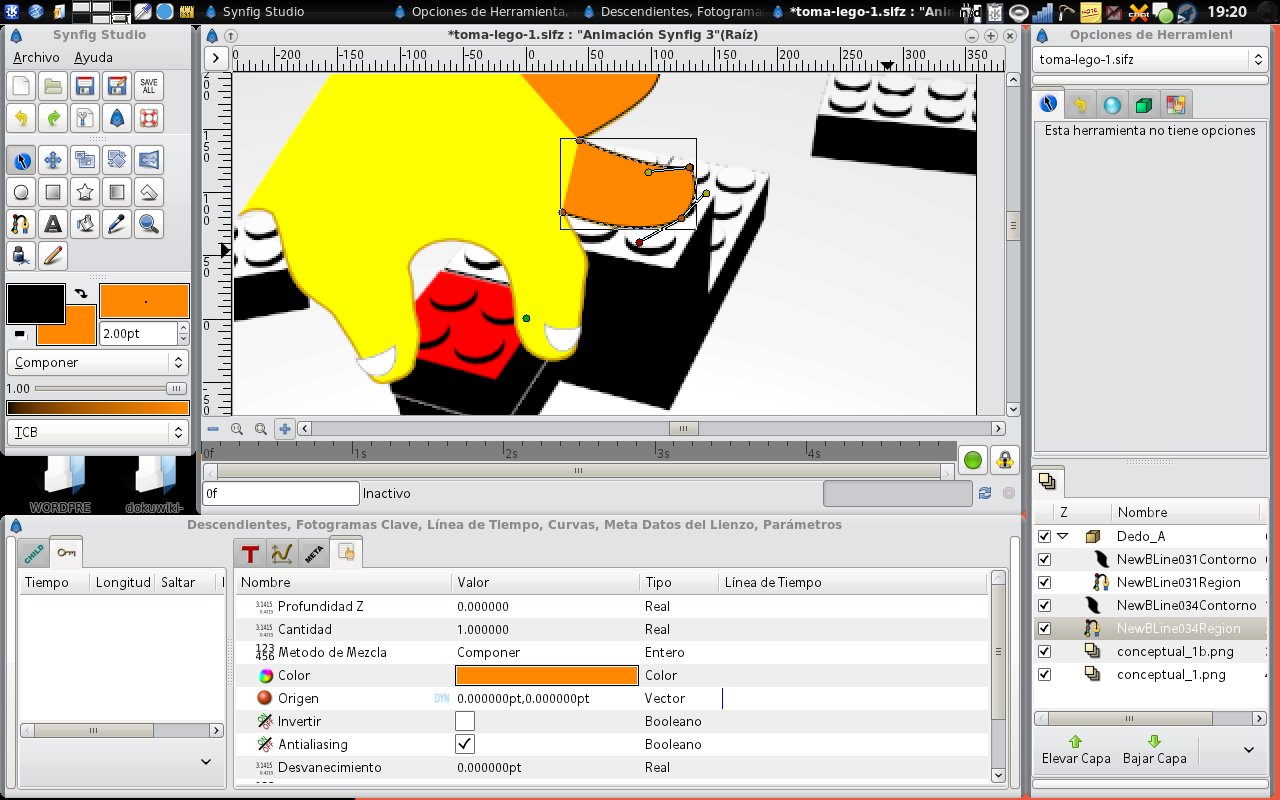The image size is (1280, 800).
Task: Select the Fill bucket tool
Action: (85, 224)
